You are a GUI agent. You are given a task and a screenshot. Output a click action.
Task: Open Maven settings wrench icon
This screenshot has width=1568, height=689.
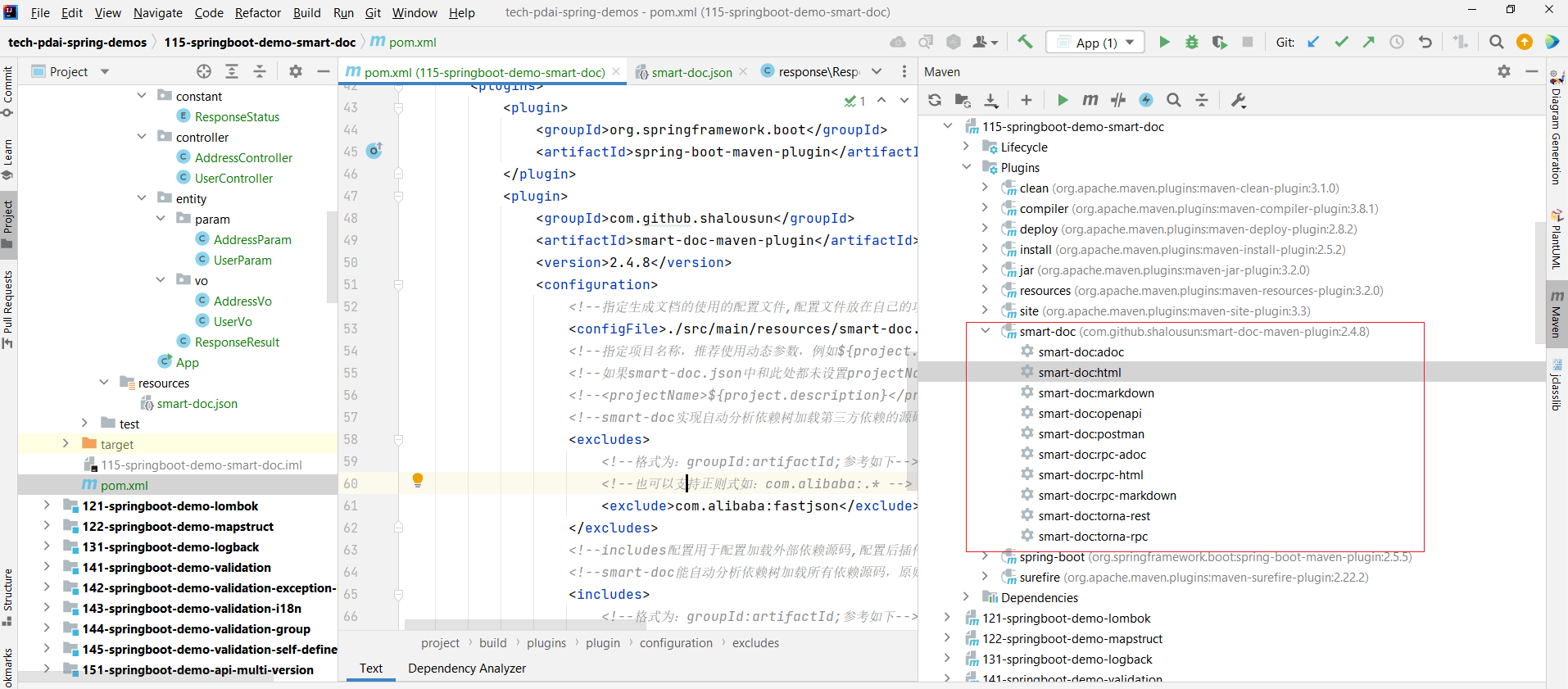coord(1239,100)
